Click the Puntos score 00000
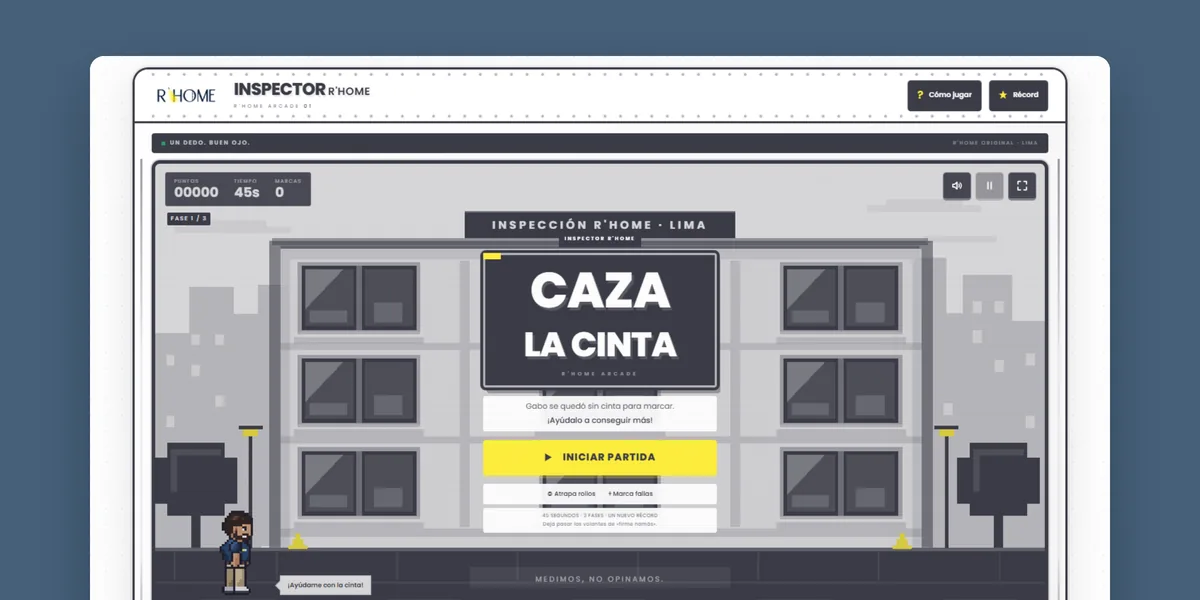1200x600 pixels. (196, 192)
